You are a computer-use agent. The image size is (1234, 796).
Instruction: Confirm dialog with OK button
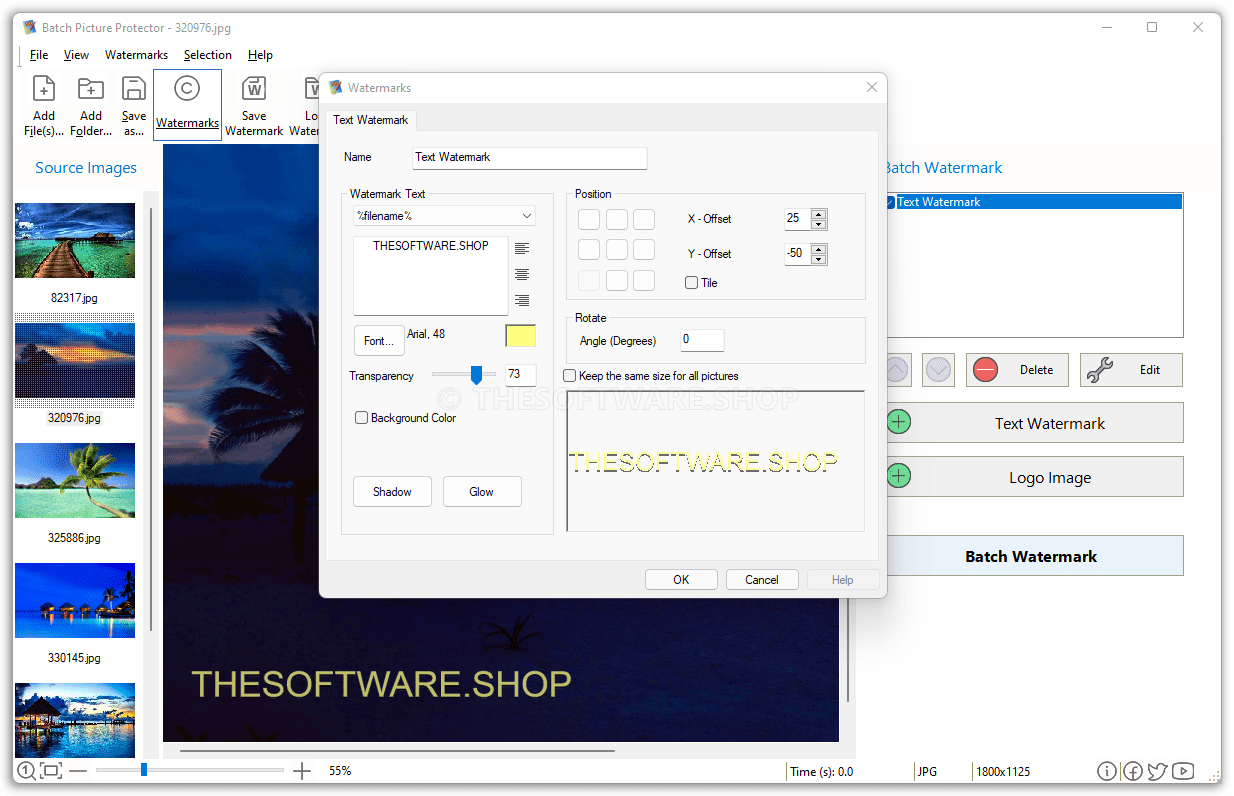click(x=681, y=580)
